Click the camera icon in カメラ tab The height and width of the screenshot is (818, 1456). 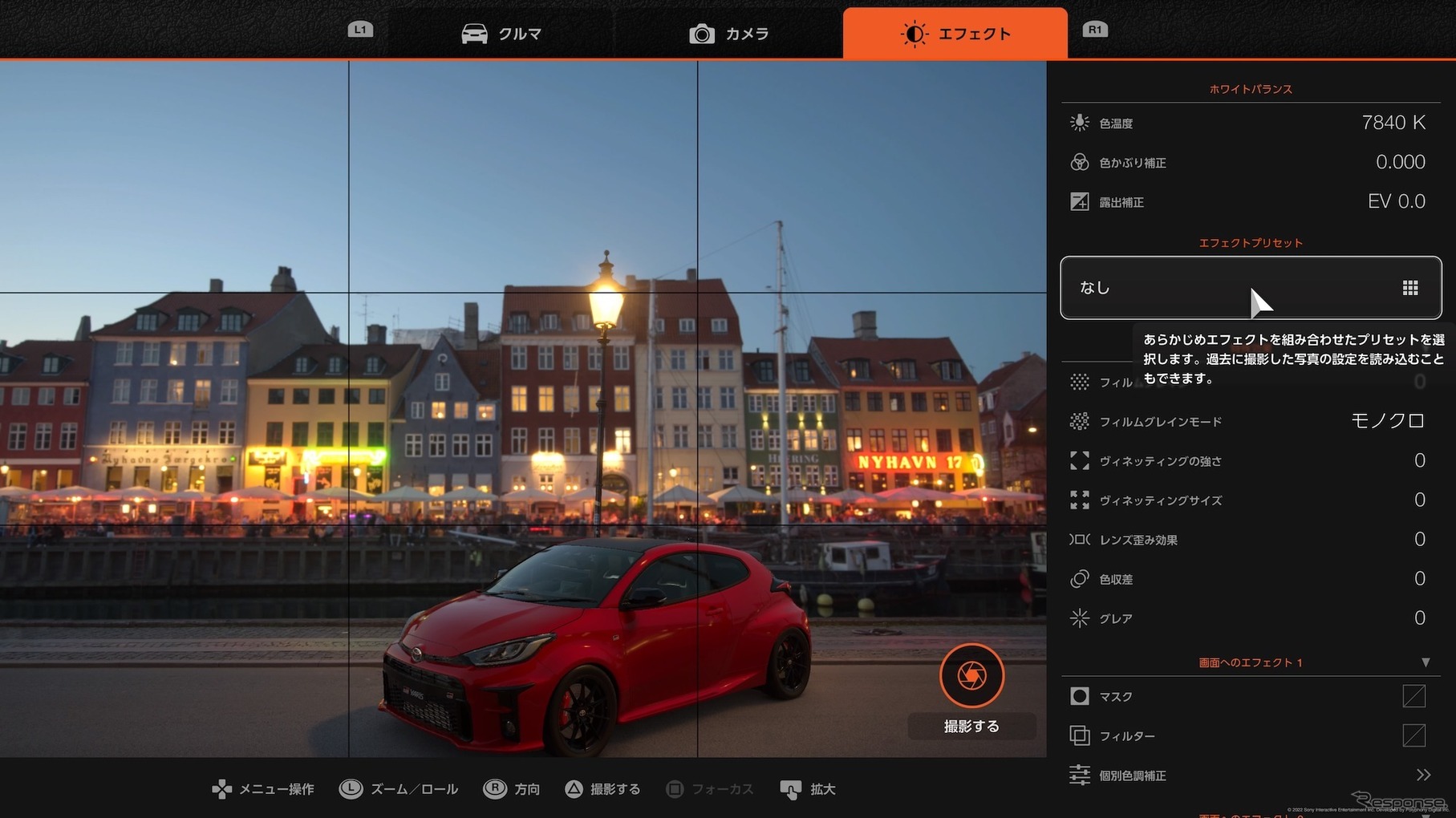point(702,34)
